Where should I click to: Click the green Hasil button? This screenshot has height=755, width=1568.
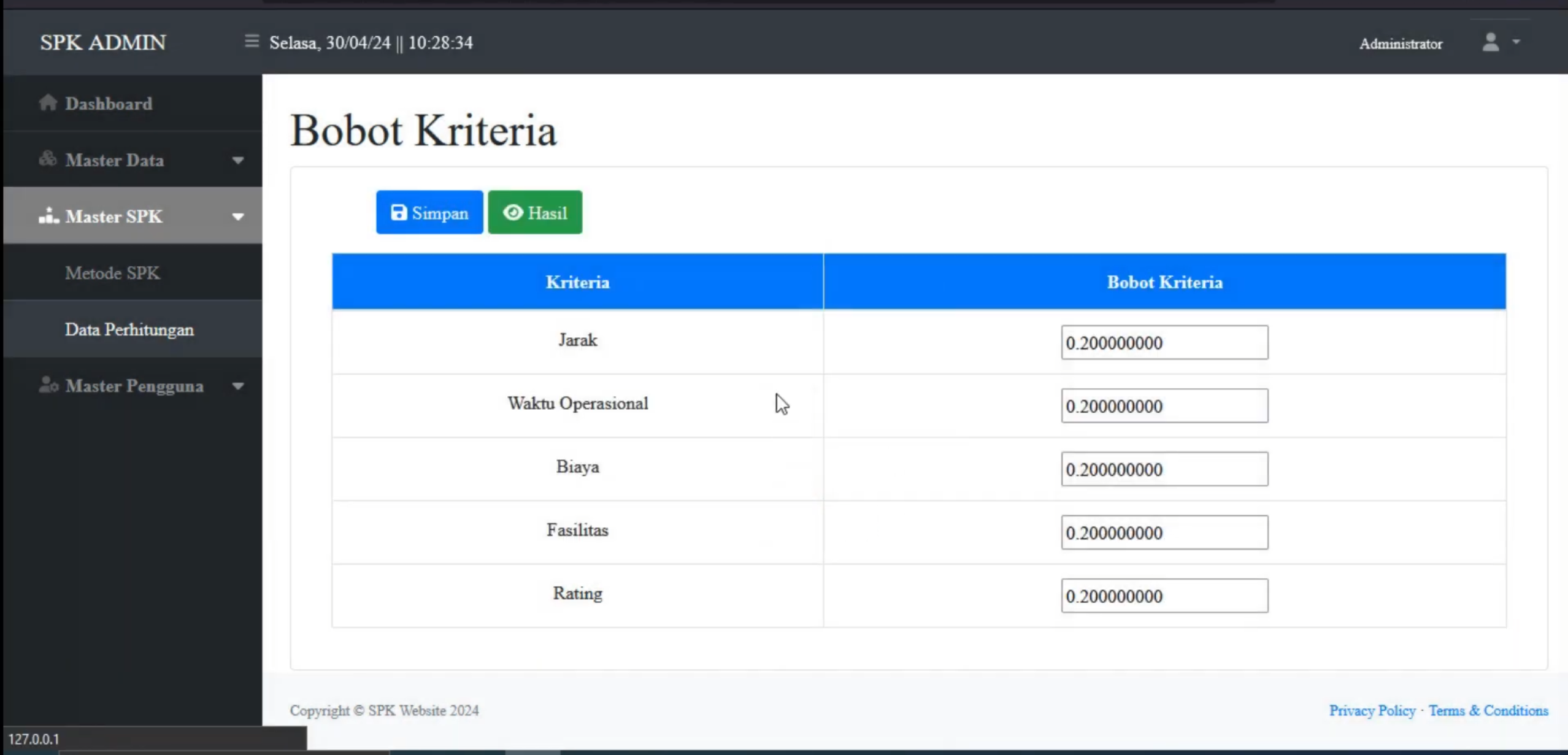[535, 212]
